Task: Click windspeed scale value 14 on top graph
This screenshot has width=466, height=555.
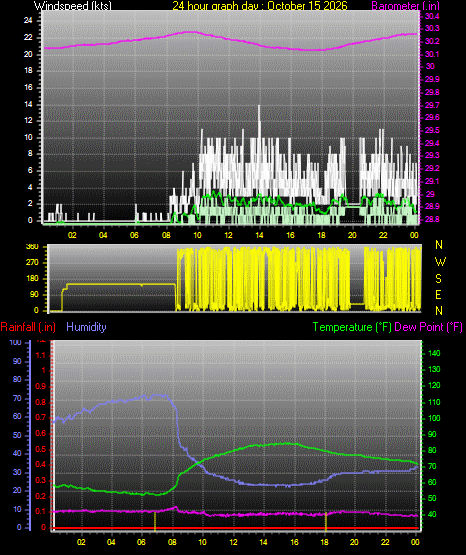Action: click(x=28, y=104)
